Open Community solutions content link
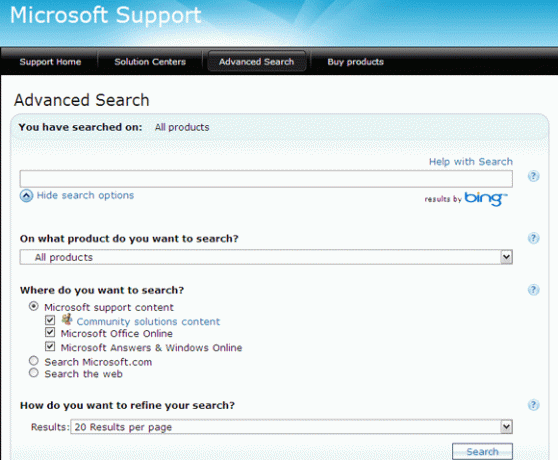The image size is (558, 460). pyautogui.click(x=148, y=322)
